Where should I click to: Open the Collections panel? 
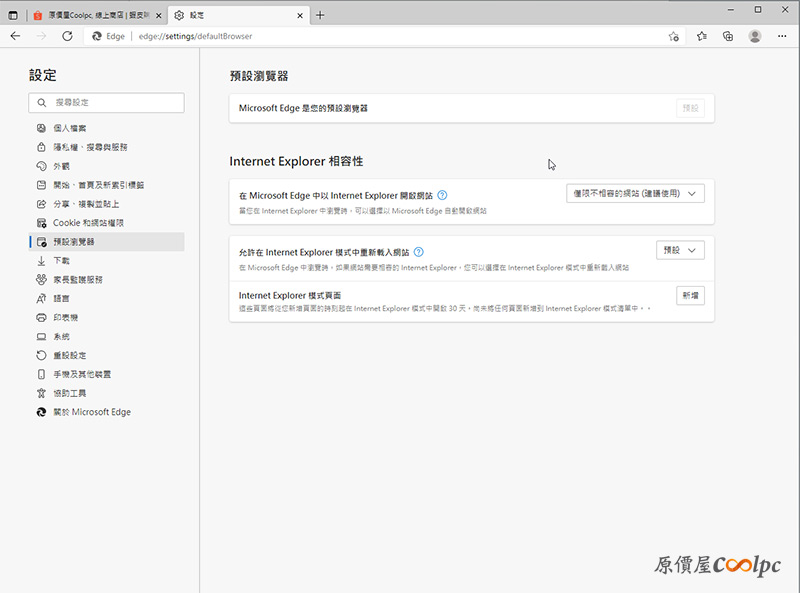coord(728,36)
